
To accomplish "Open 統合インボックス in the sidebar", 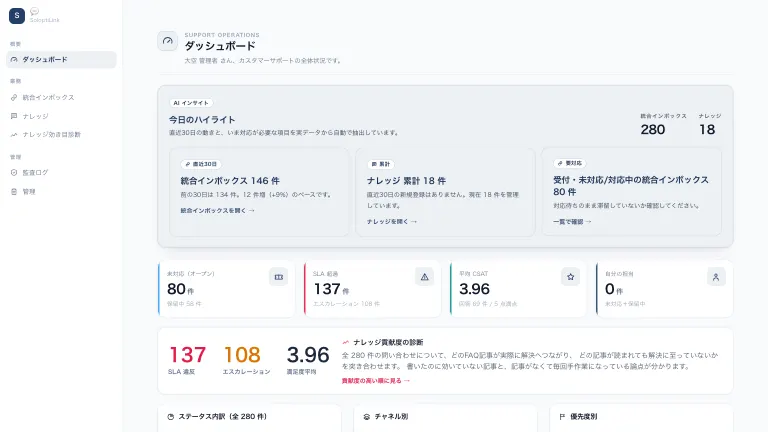I will (61, 97).
